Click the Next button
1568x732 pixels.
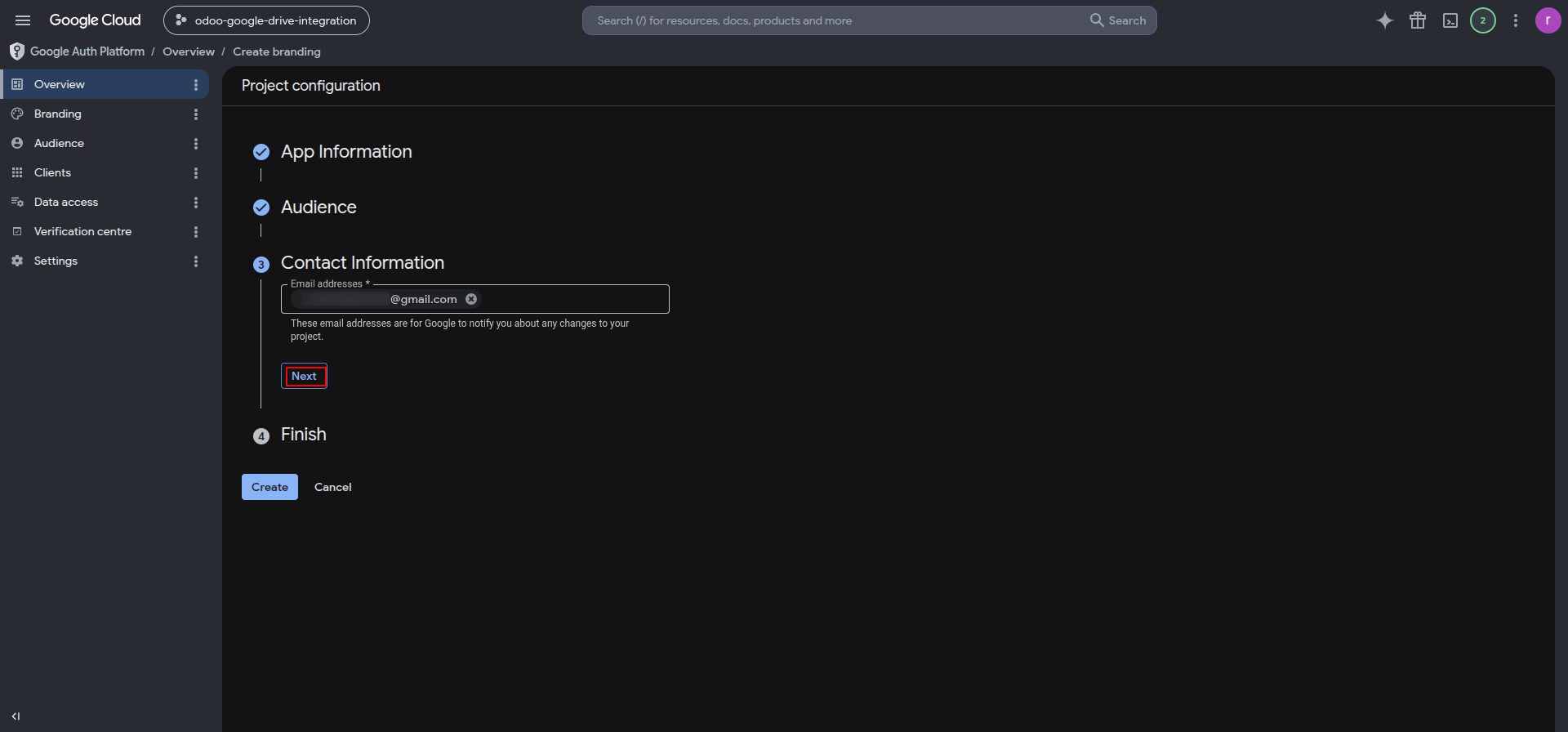coord(304,376)
